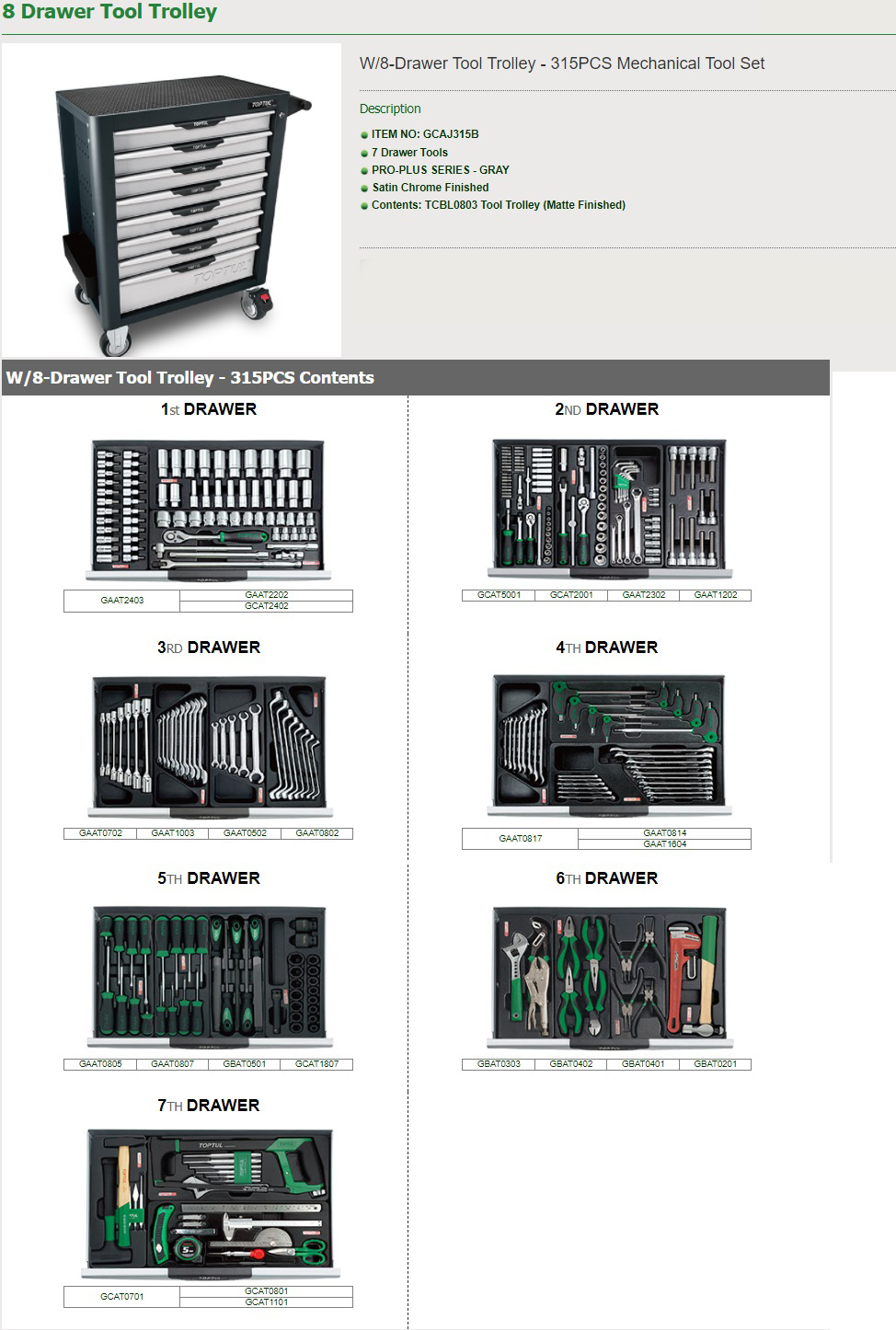Click the 6TH DRAWER heading

[606, 878]
